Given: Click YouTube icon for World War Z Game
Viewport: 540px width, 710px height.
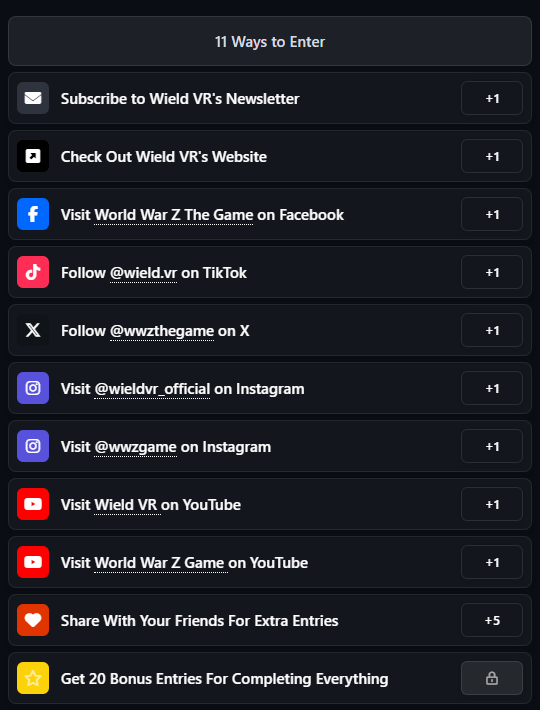Looking at the screenshot, I should [33, 562].
